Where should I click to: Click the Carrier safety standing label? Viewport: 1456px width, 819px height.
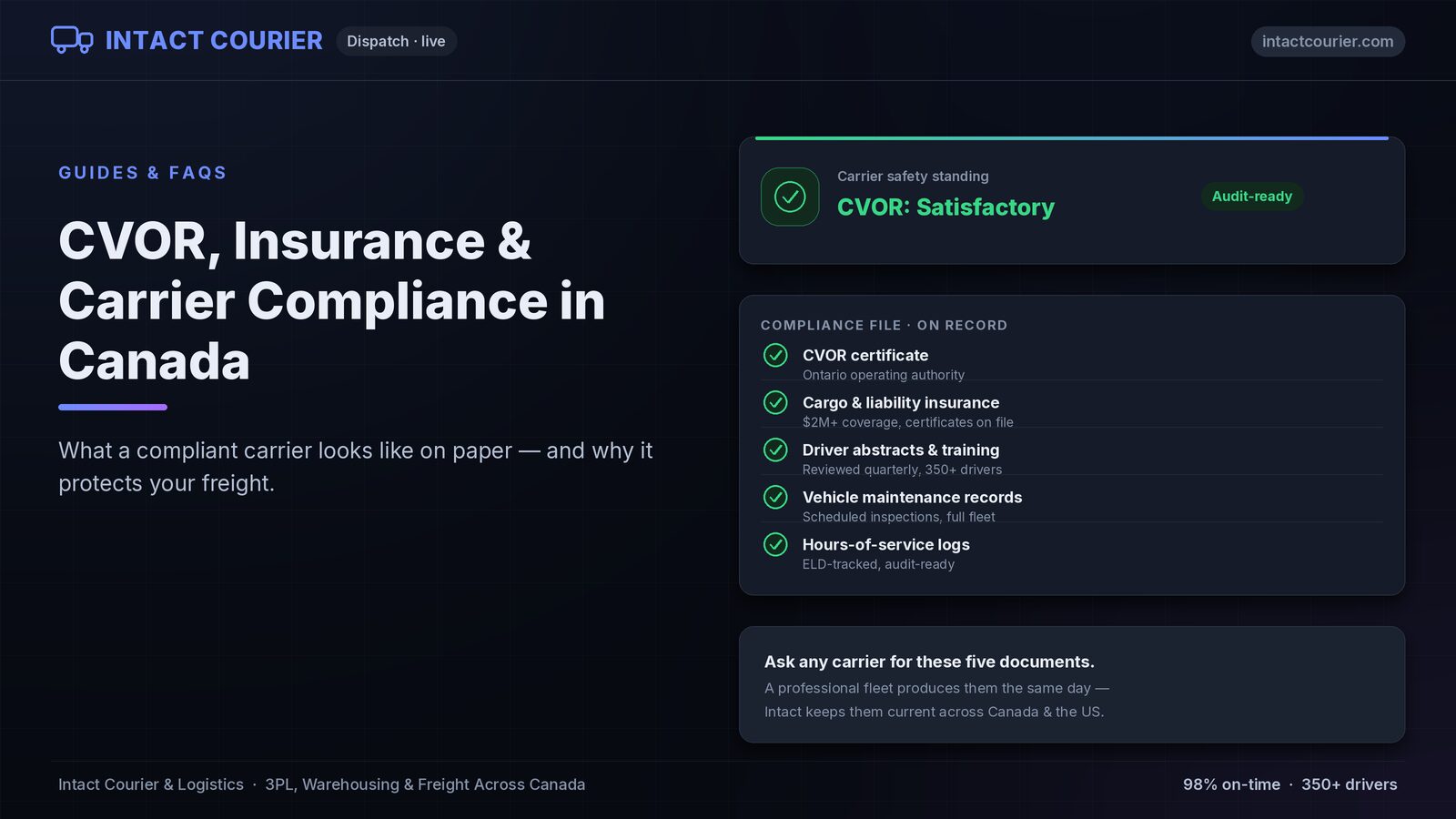(913, 177)
